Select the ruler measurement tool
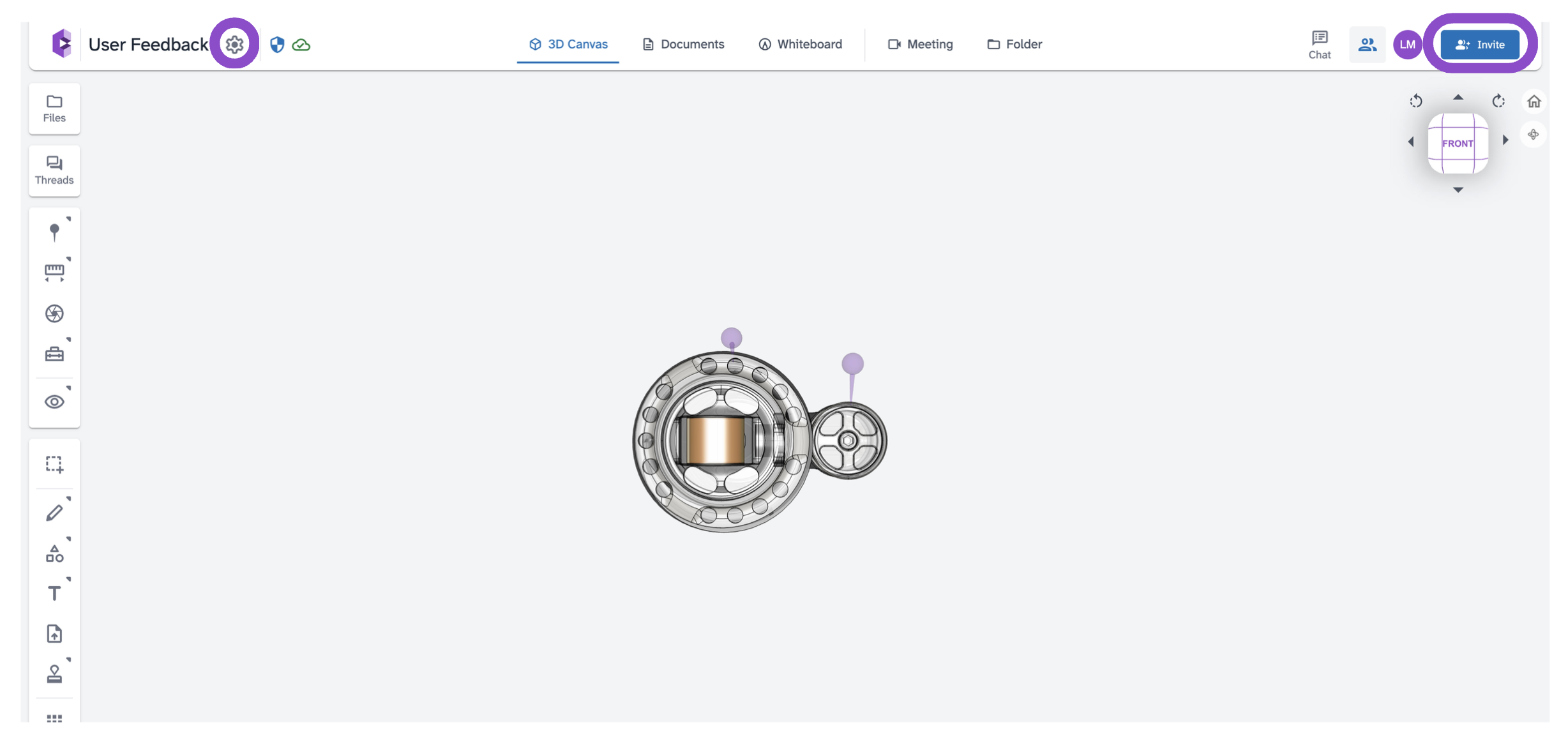The height and width of the screenshot is (738, 1568). click(54, 272)
